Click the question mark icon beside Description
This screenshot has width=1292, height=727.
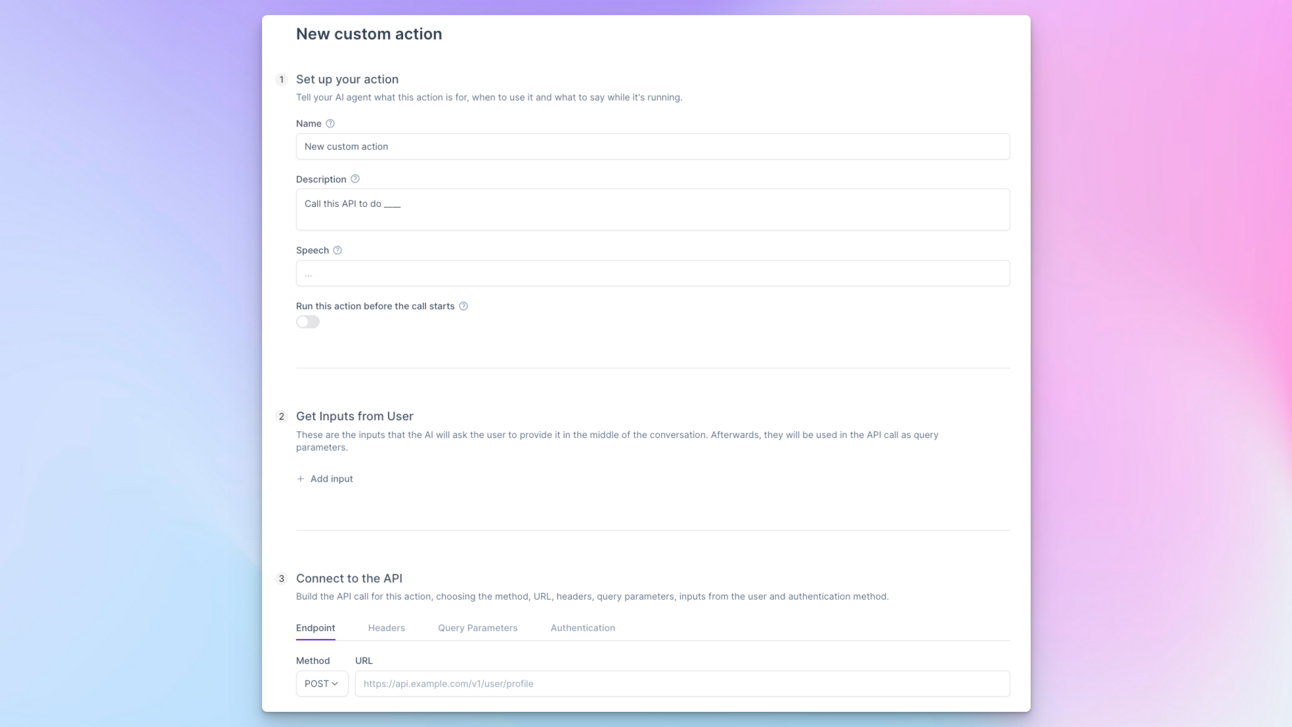pos(356,178)
